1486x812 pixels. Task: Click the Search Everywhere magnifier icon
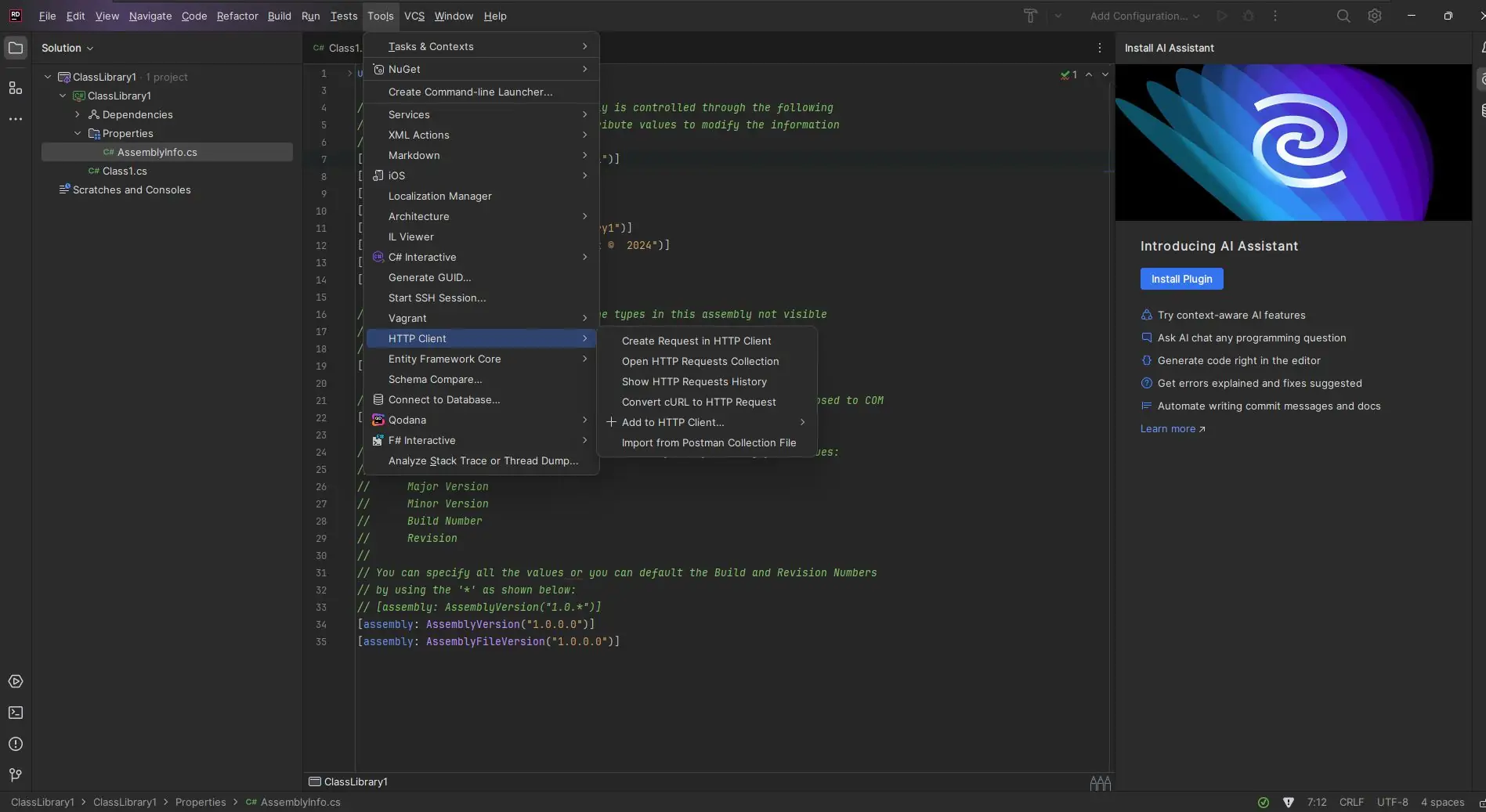coord(1343,16)
